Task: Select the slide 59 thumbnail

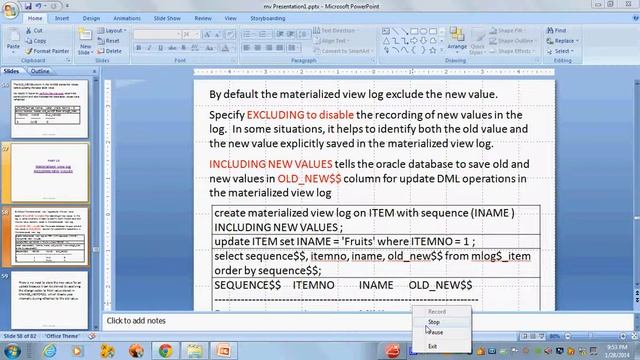Action: [x=49, y=300]
